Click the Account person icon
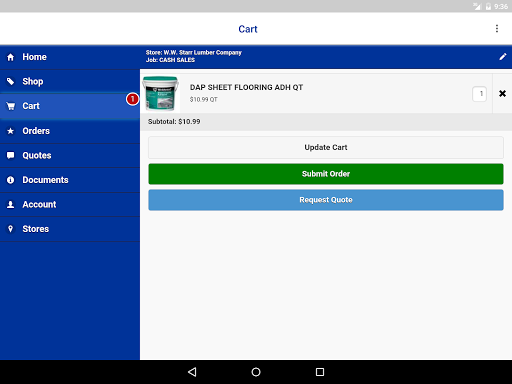512x384 pixels. click(x=11, y=204)
